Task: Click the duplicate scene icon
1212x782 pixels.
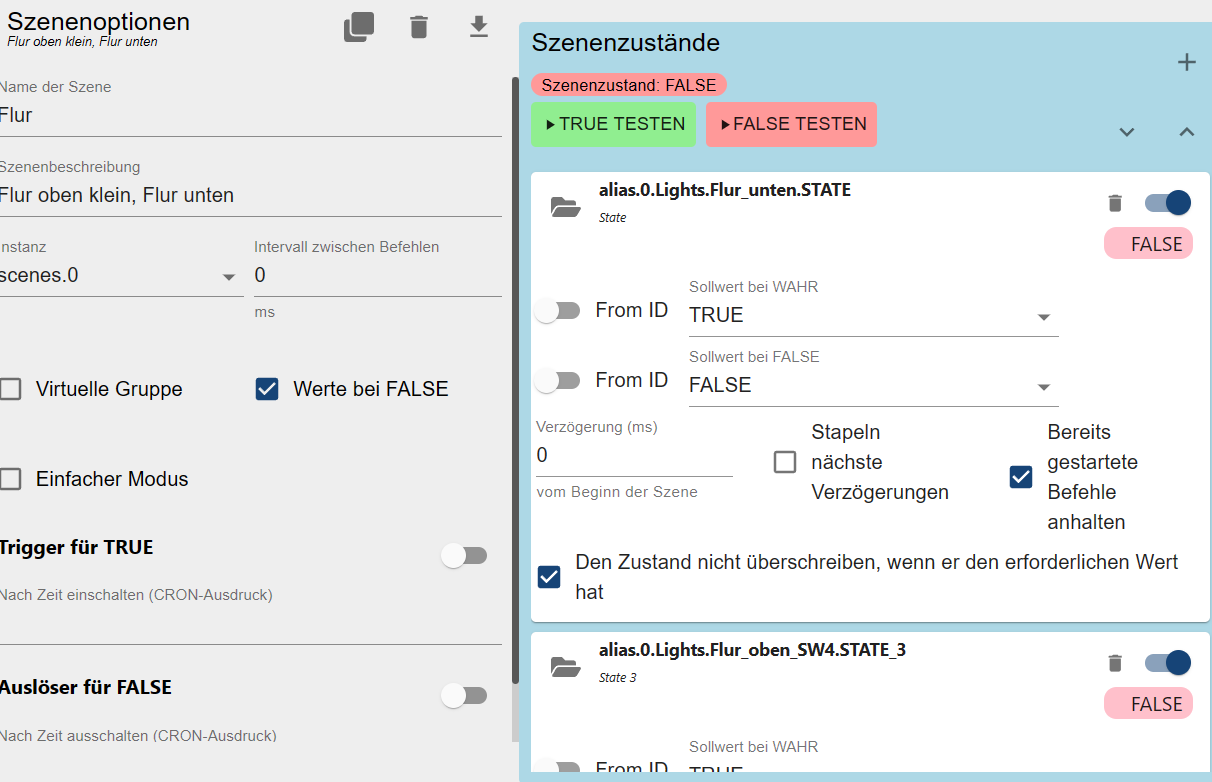Action: pyautogui.click(x=359, y=27)
